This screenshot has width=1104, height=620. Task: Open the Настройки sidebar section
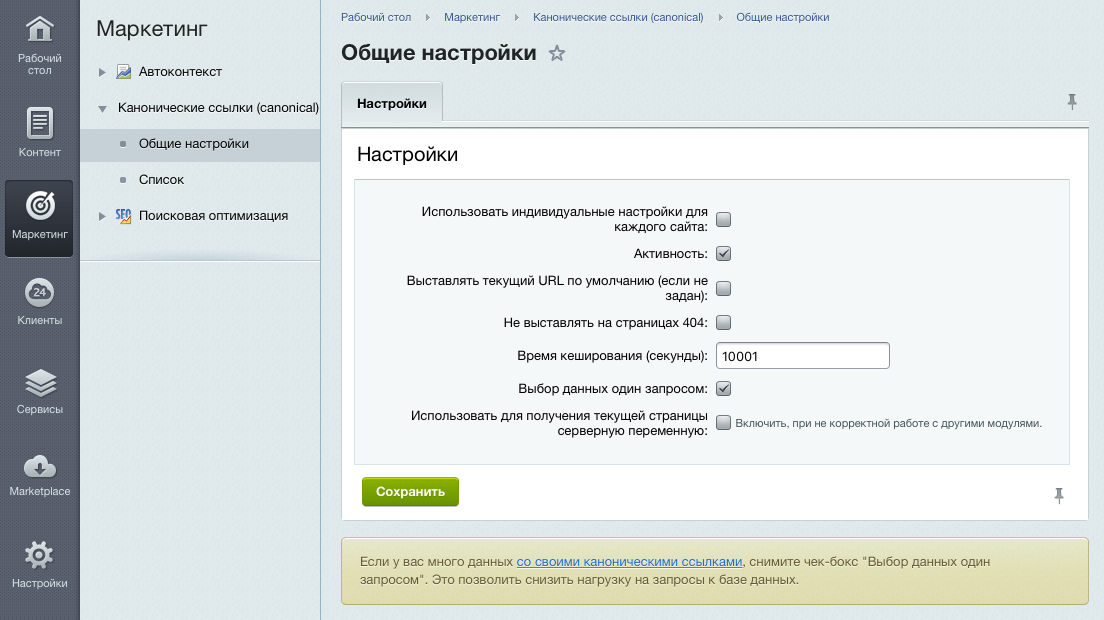(x=39, y=560)
